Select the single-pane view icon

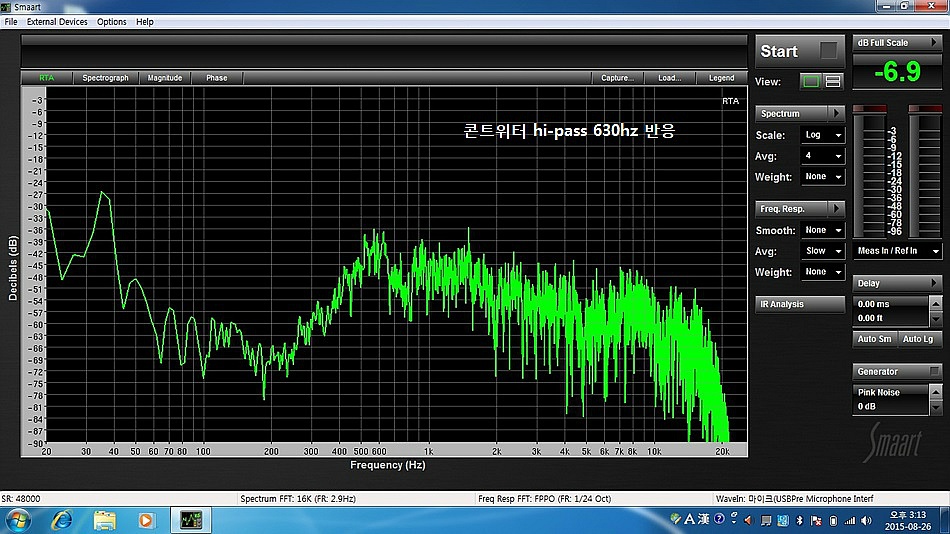coord(811,81)
